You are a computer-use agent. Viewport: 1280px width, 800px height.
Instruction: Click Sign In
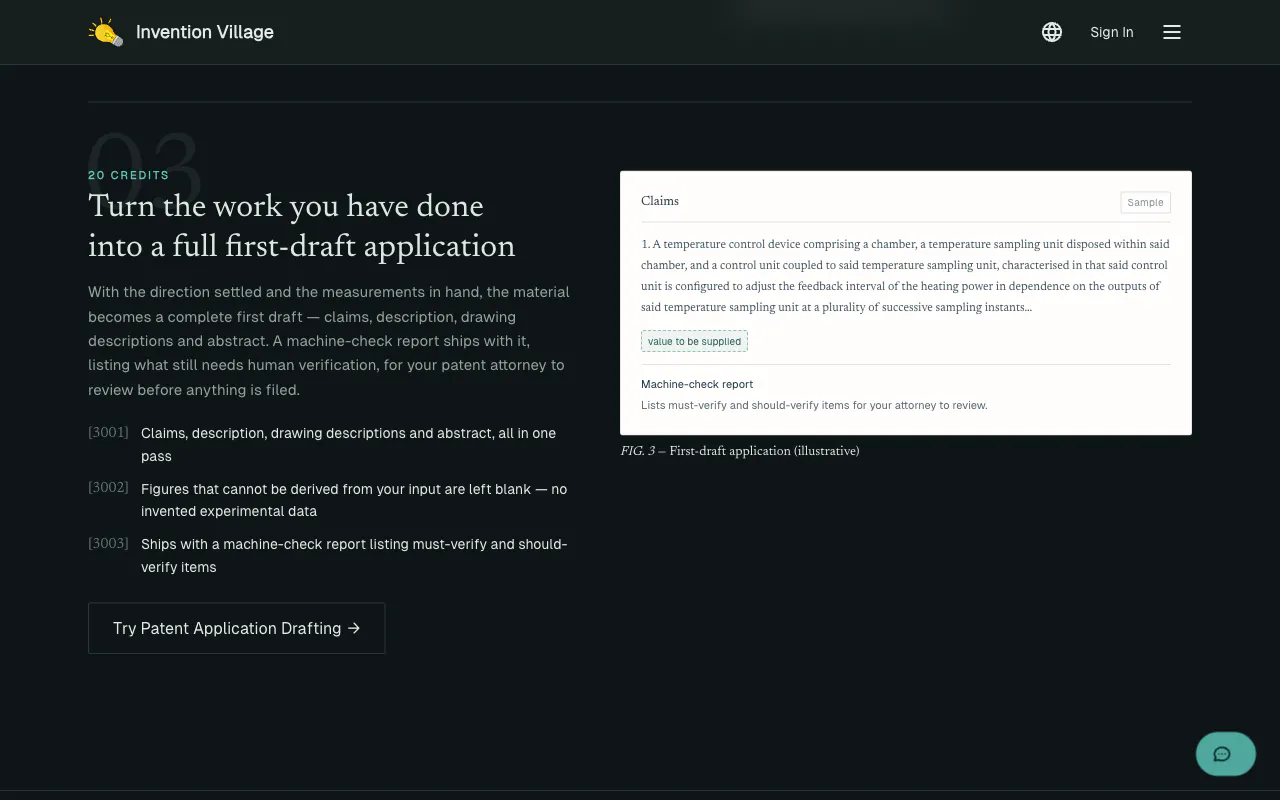point(1112,32)
